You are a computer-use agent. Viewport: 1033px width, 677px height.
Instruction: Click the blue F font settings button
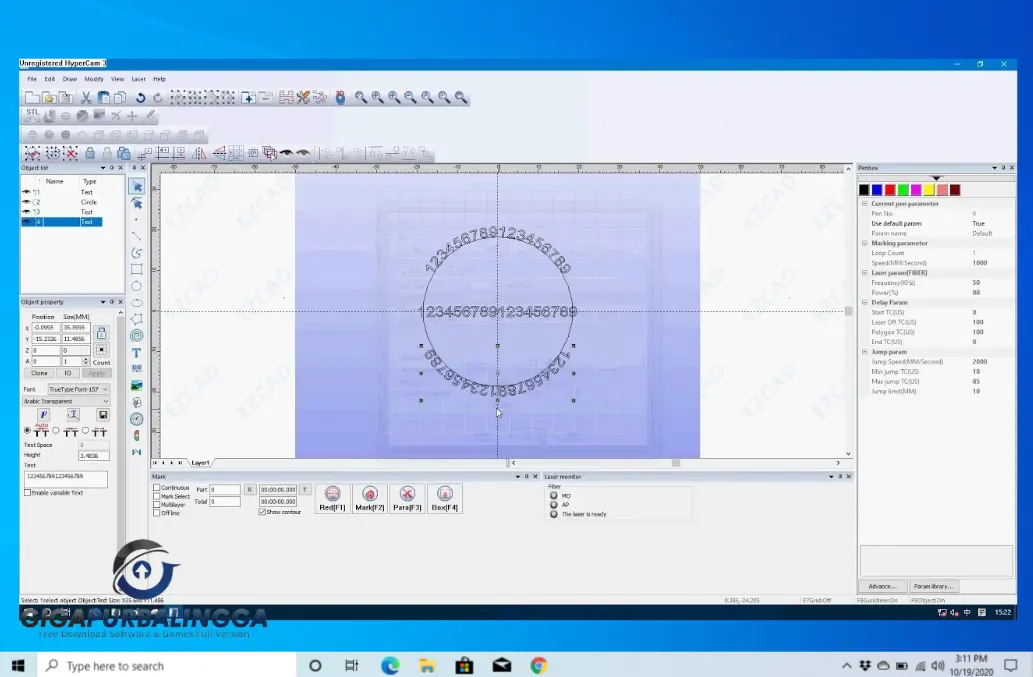(43, 414)
